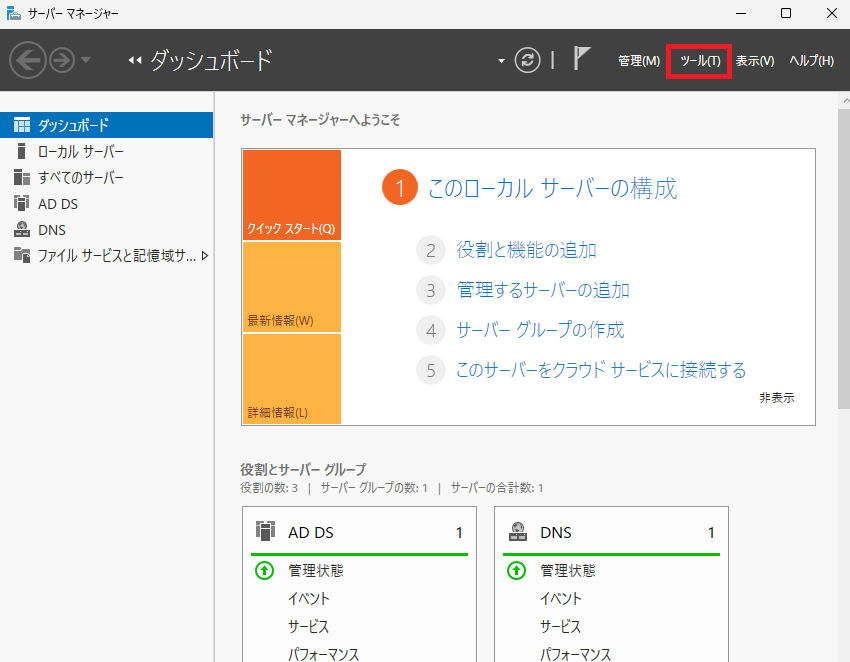The height and width of the screenshot is (662, 850).
Task: Open the Dashboard from the sidebar icon
Action: (x=22, y=124)
